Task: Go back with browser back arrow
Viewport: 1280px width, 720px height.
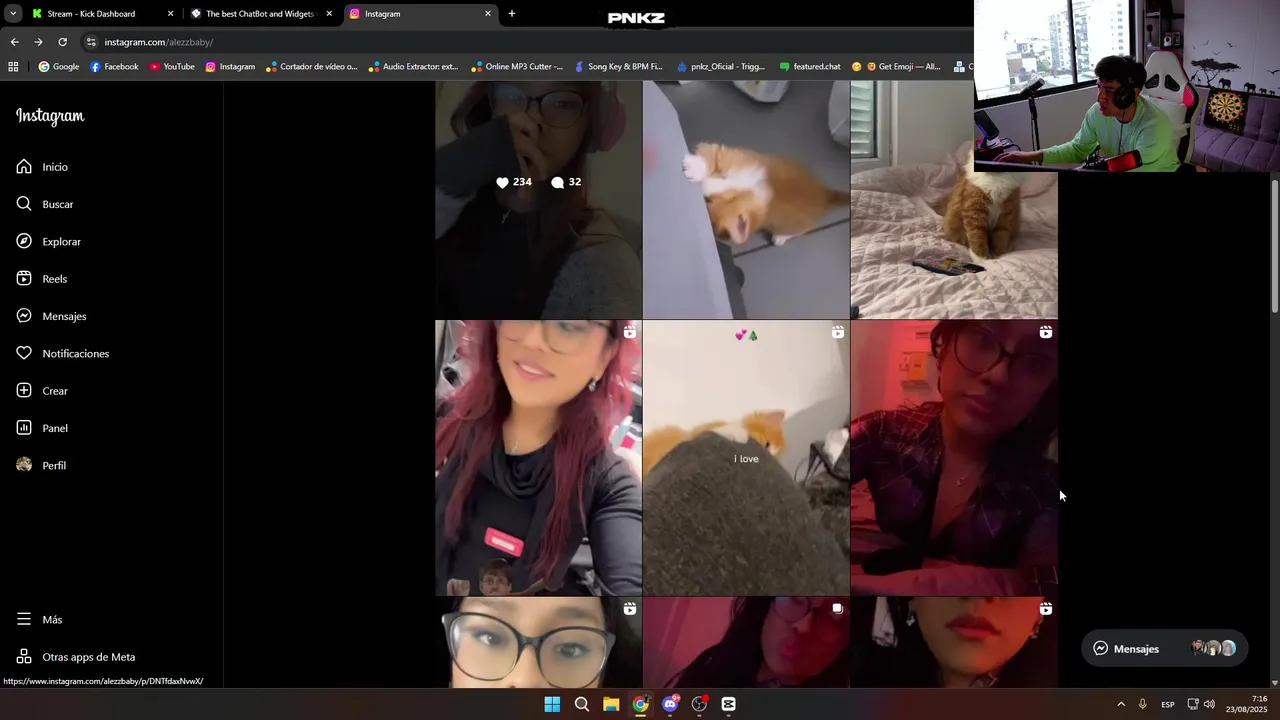Action: (x=14, y=42)
